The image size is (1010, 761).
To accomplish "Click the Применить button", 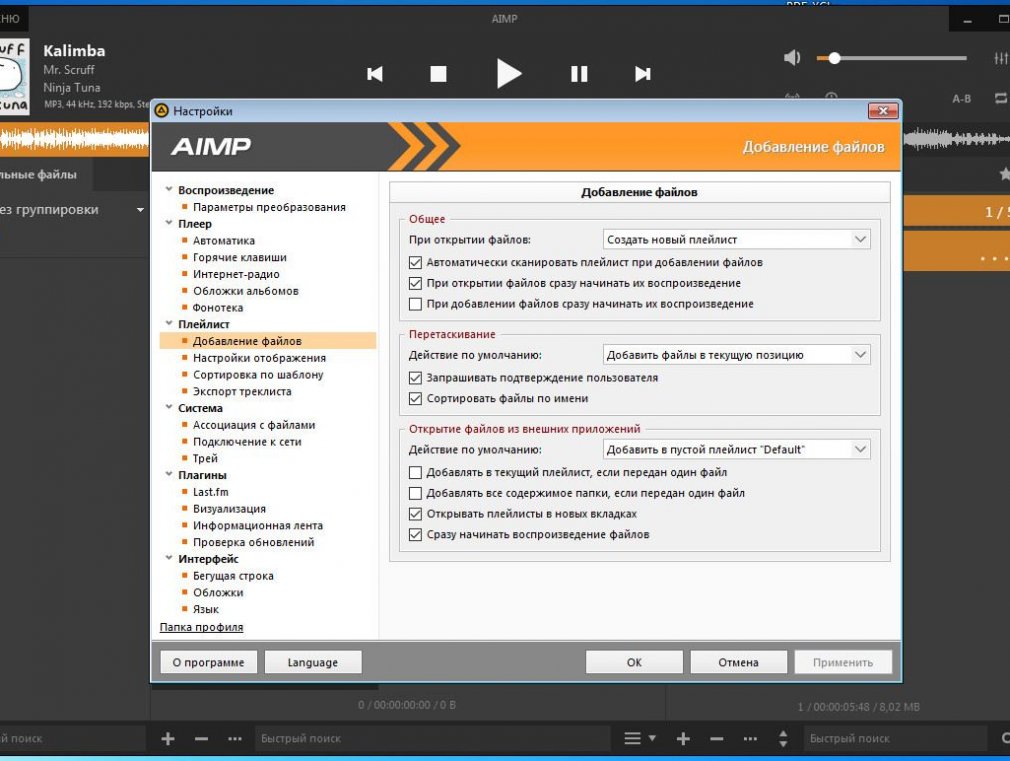I will pyautogui.click(x=843, y=662).
